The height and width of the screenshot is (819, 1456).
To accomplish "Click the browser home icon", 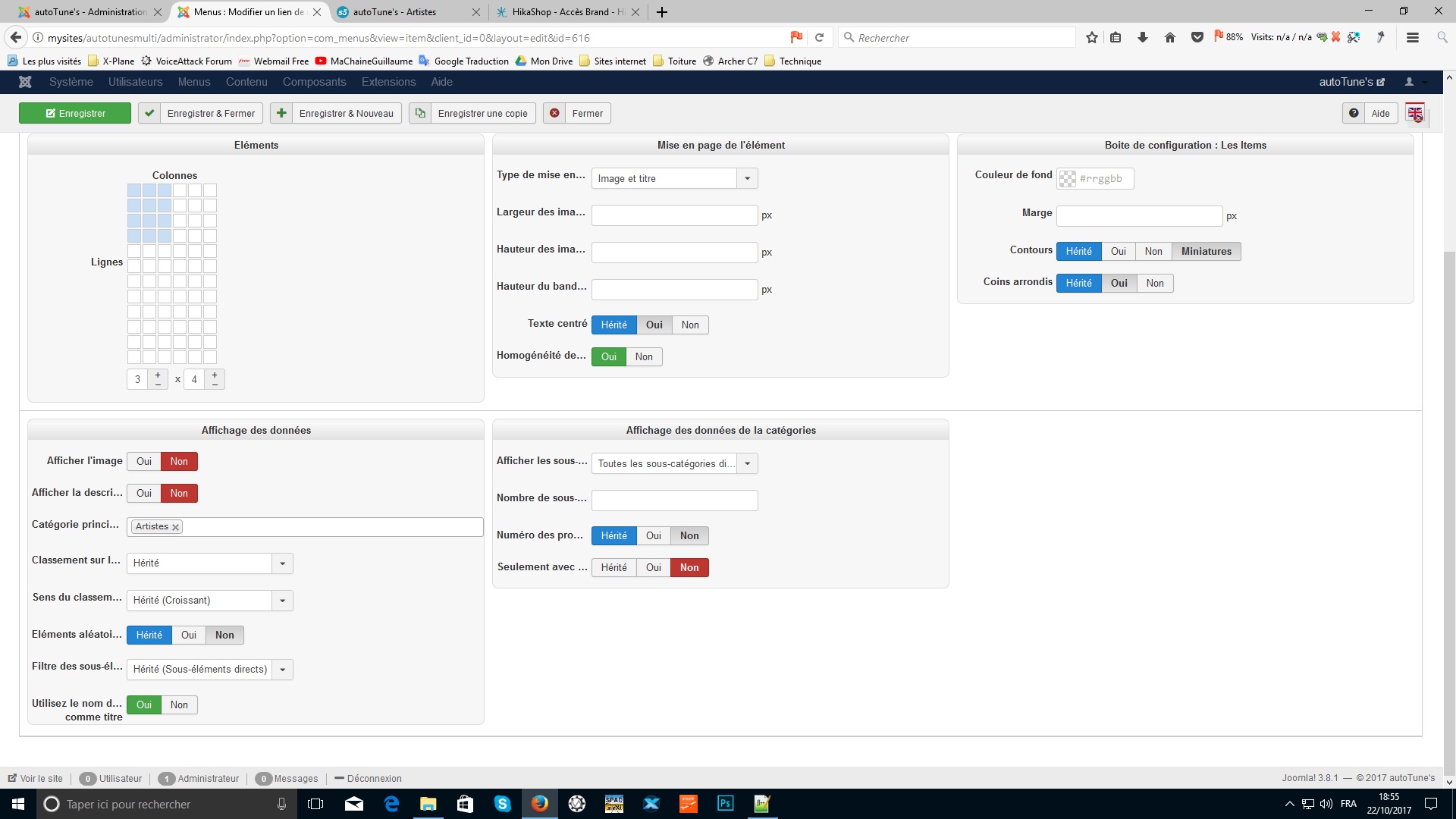I will click(1170, 37).
